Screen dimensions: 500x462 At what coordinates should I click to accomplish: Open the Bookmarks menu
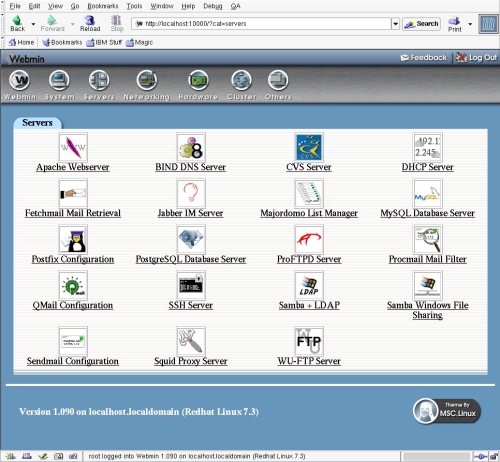click(103, 6)
